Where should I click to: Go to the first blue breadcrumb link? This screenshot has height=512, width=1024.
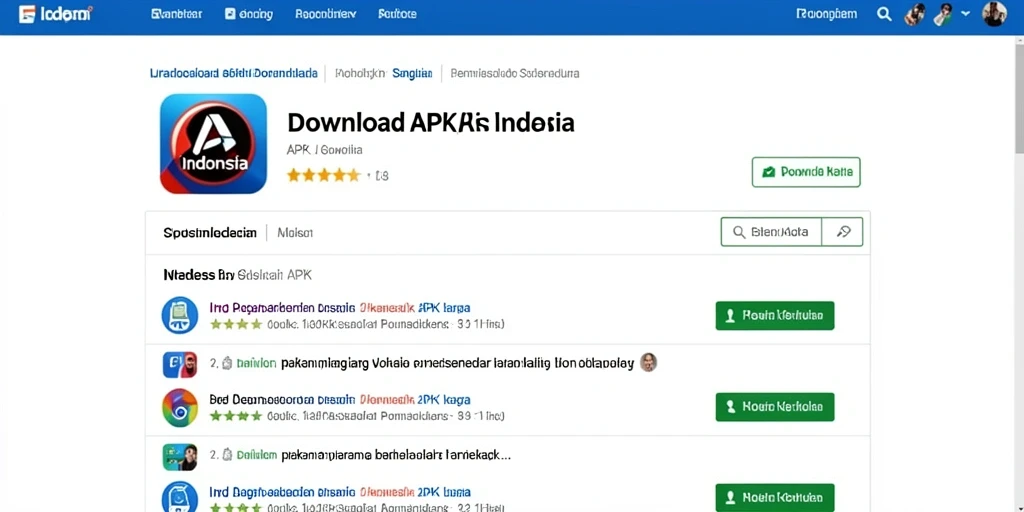pyautogui.click(x=234, y=73)
